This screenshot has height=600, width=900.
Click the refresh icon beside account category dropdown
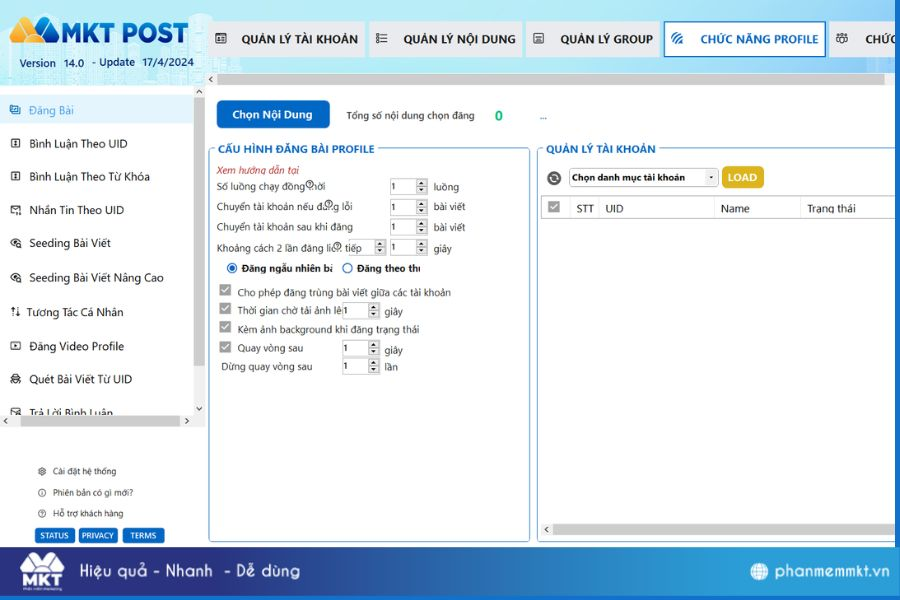click(x=554, y=178)
